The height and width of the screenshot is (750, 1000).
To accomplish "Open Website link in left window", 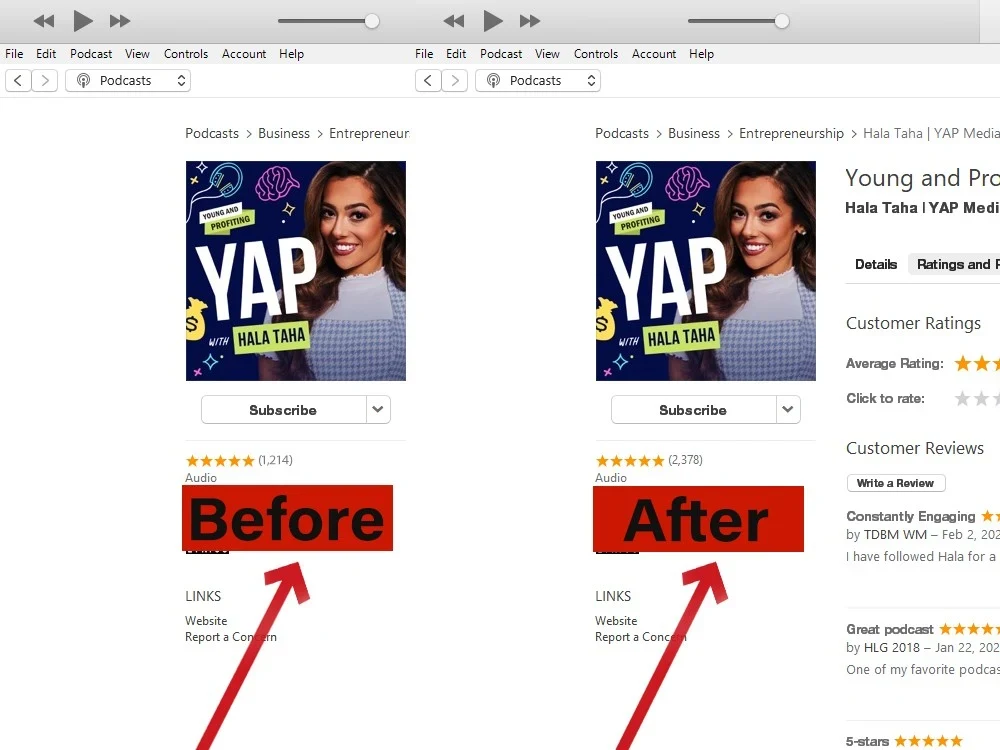I will [206, 621].
